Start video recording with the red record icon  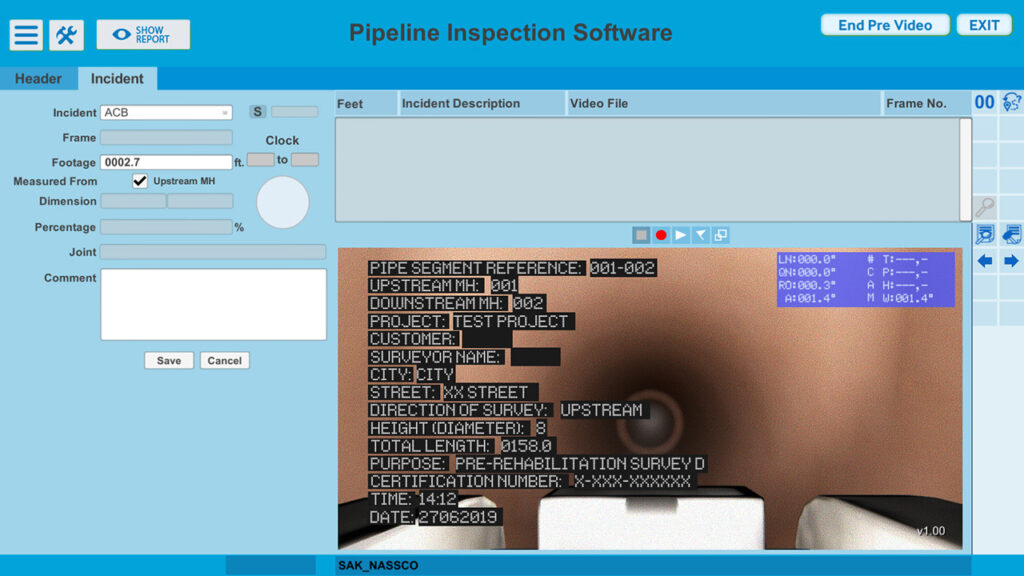coord(661,233)
